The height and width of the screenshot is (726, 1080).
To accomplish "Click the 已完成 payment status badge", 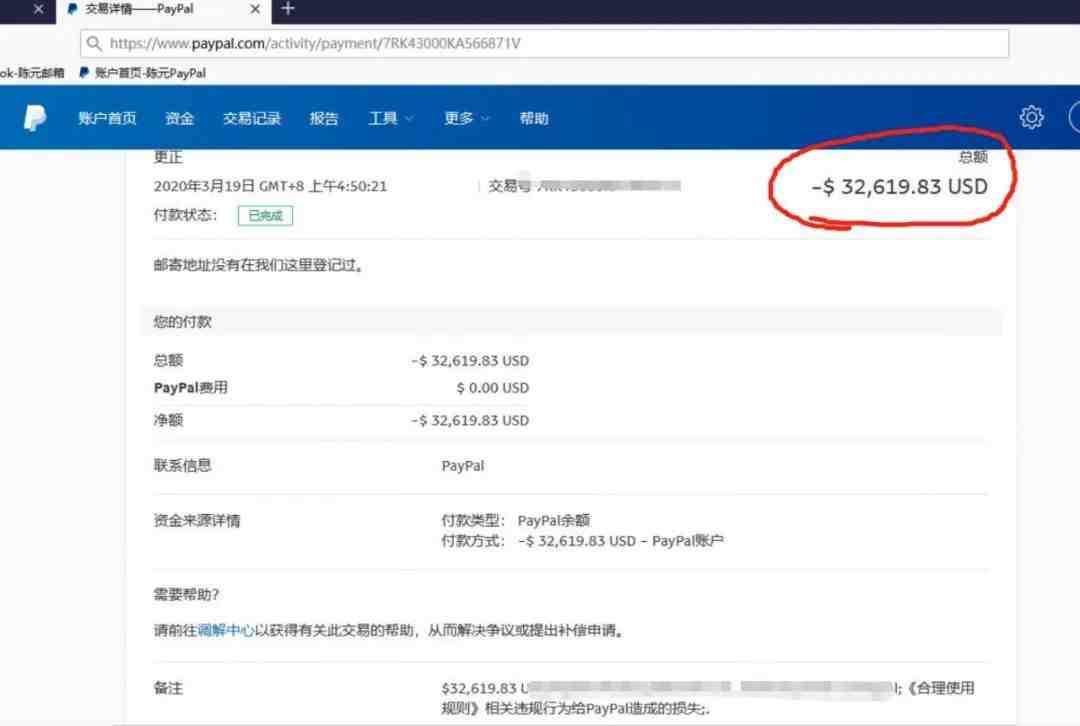I will point(265,216).
